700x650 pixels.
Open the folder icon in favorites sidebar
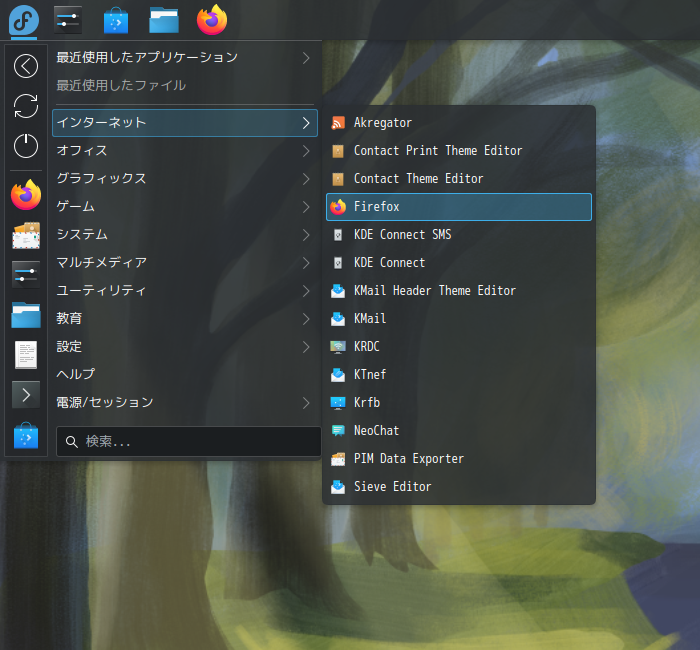coord(26,315)
